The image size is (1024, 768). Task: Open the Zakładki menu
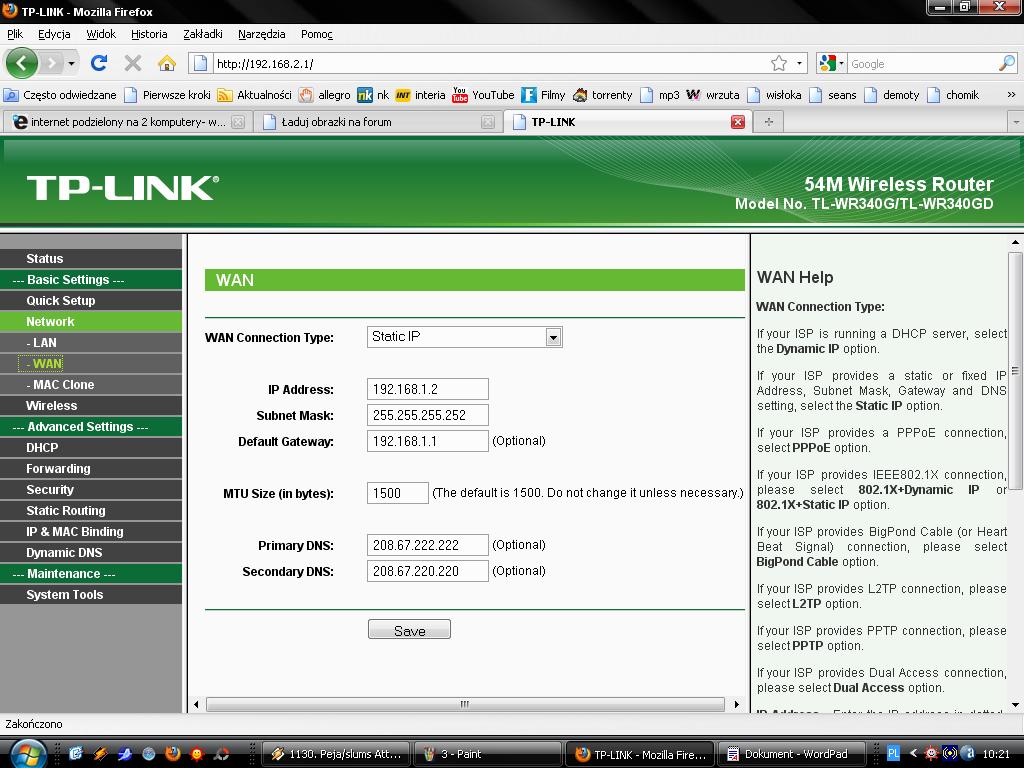coord(202,34)
